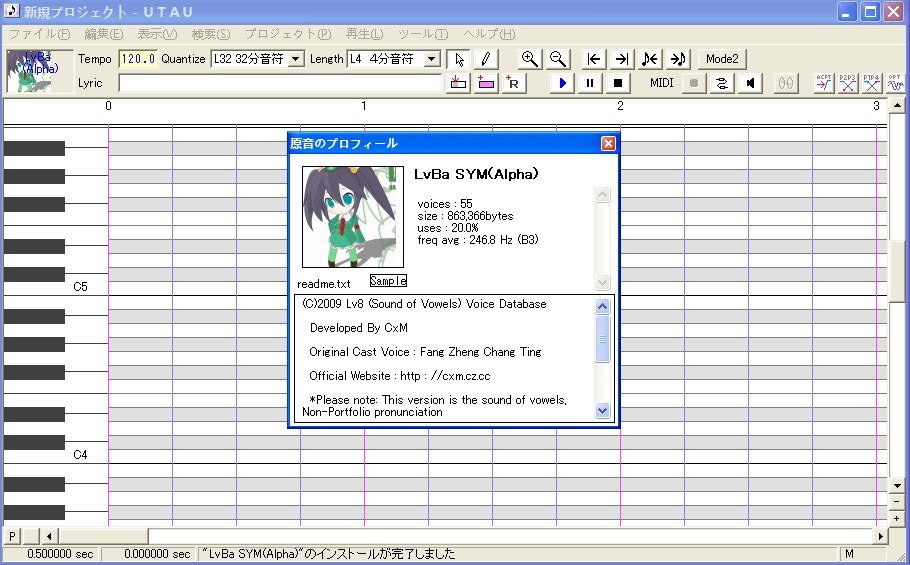Start playback with blue play button
The height and width of the screenshot is (565, 910).
(562, 84)
